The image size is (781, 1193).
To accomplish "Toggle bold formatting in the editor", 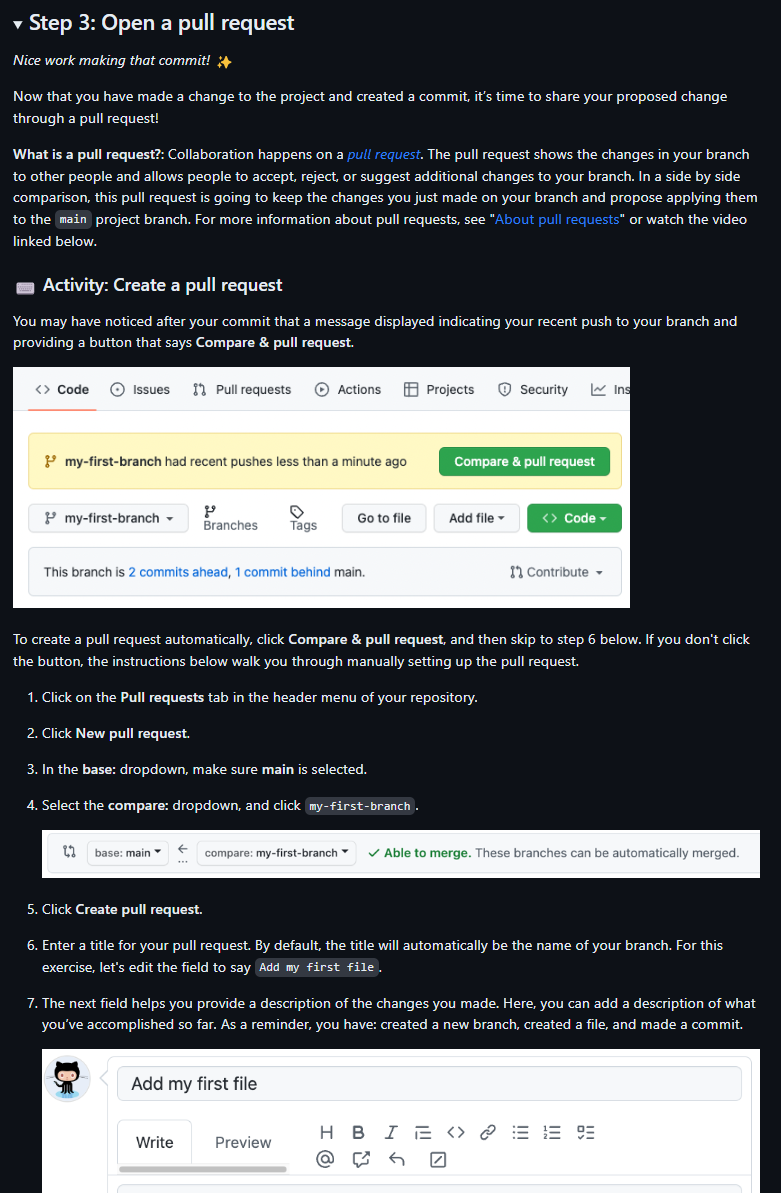I will tap(358, 1131).
